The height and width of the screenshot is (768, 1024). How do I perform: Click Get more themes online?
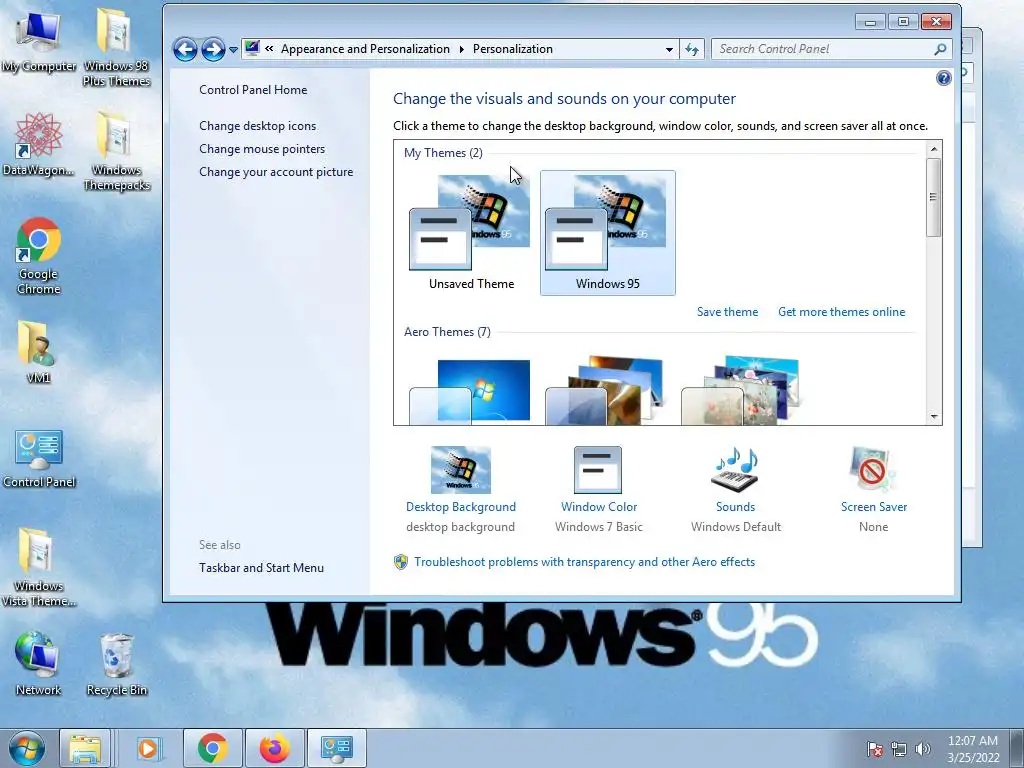[x=841, y=312]
